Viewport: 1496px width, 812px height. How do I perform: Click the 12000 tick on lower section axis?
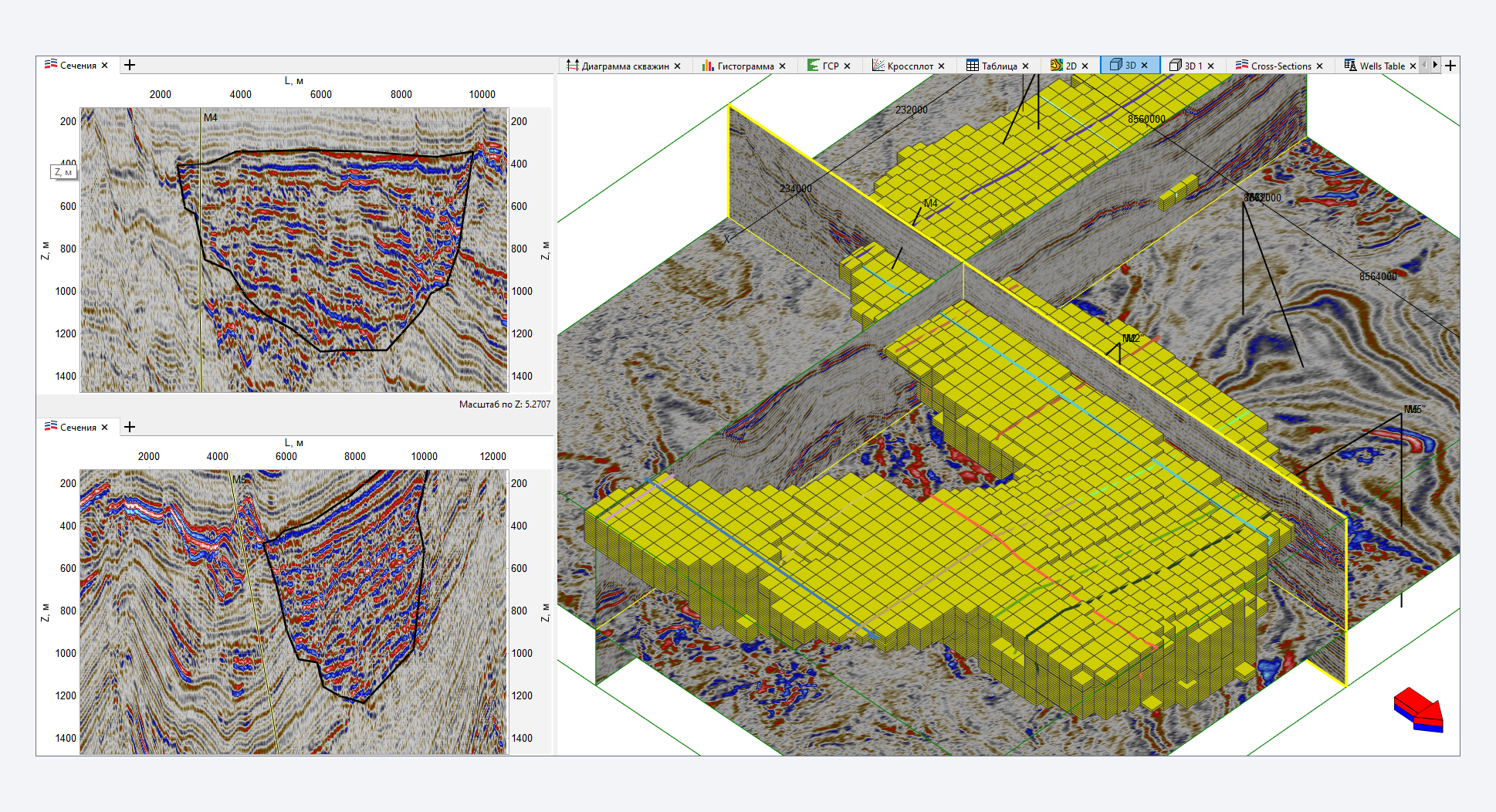pos(492,456)
